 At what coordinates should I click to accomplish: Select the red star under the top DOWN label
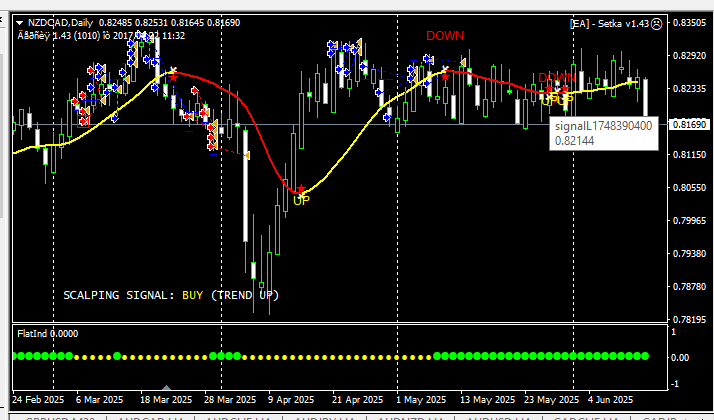(445, 77)
